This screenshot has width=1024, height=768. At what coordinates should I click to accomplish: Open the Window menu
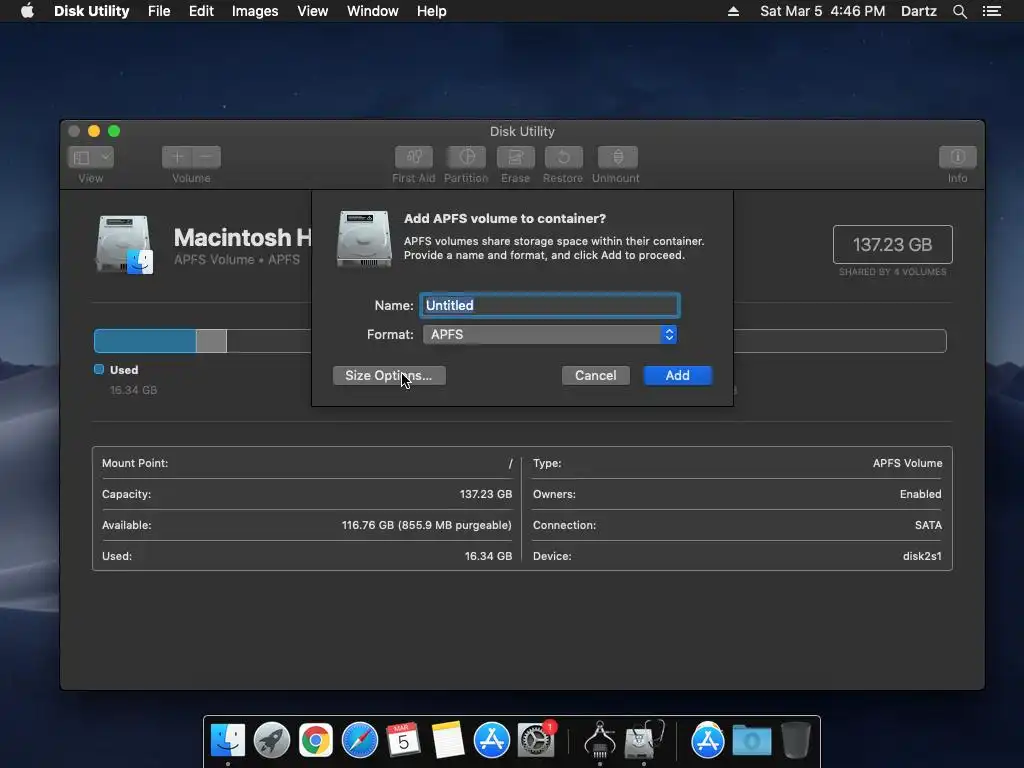pyautogui.click(x=372, y=11)
